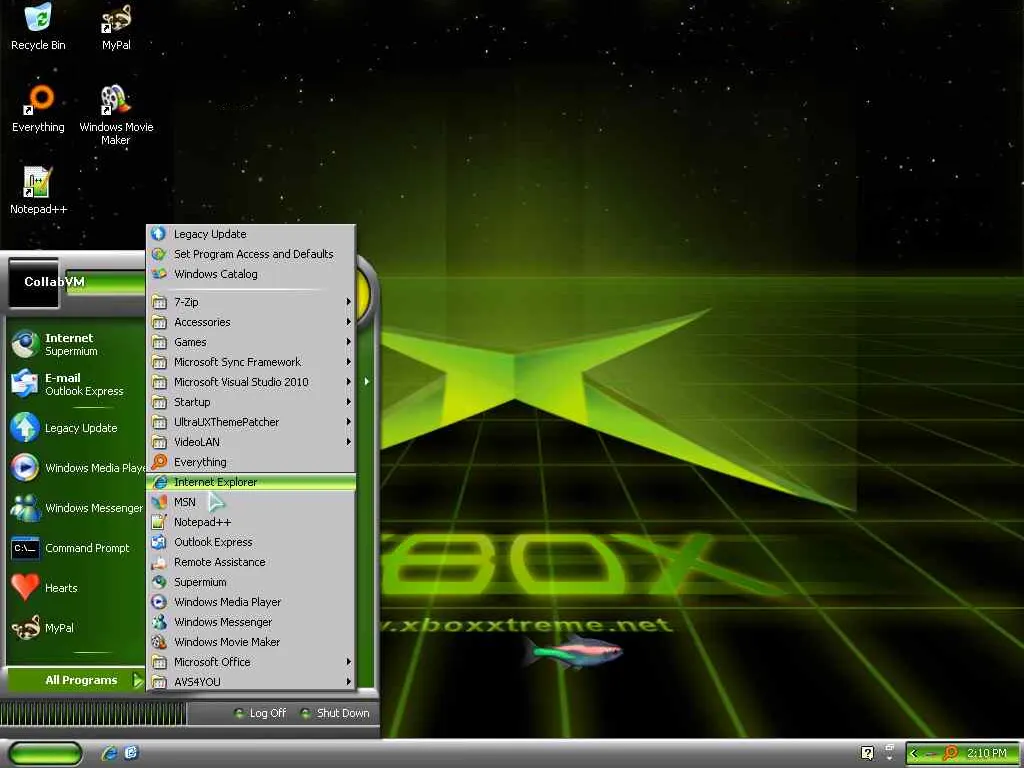Image resolution: width=1024 pixels, height=768 pixels.
Task: Click the second quick launch icon on the taskbar
Action: (x=131, y=753)
